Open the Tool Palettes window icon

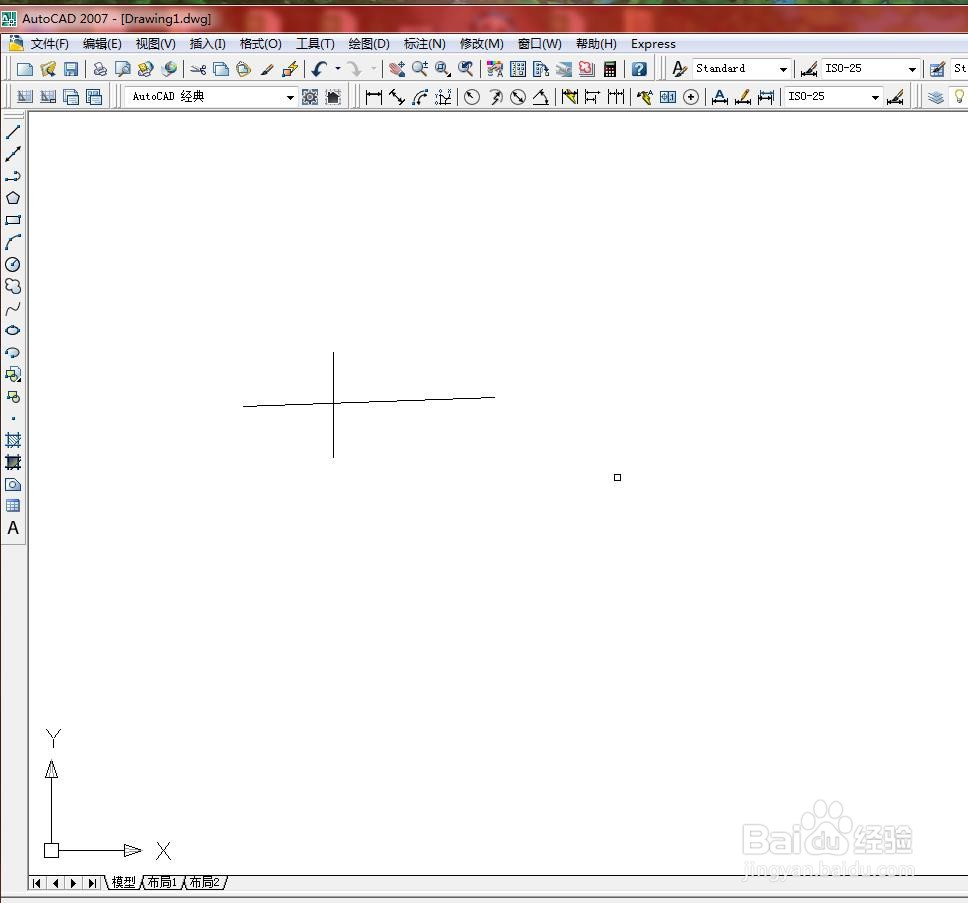(x=541, y=69)
